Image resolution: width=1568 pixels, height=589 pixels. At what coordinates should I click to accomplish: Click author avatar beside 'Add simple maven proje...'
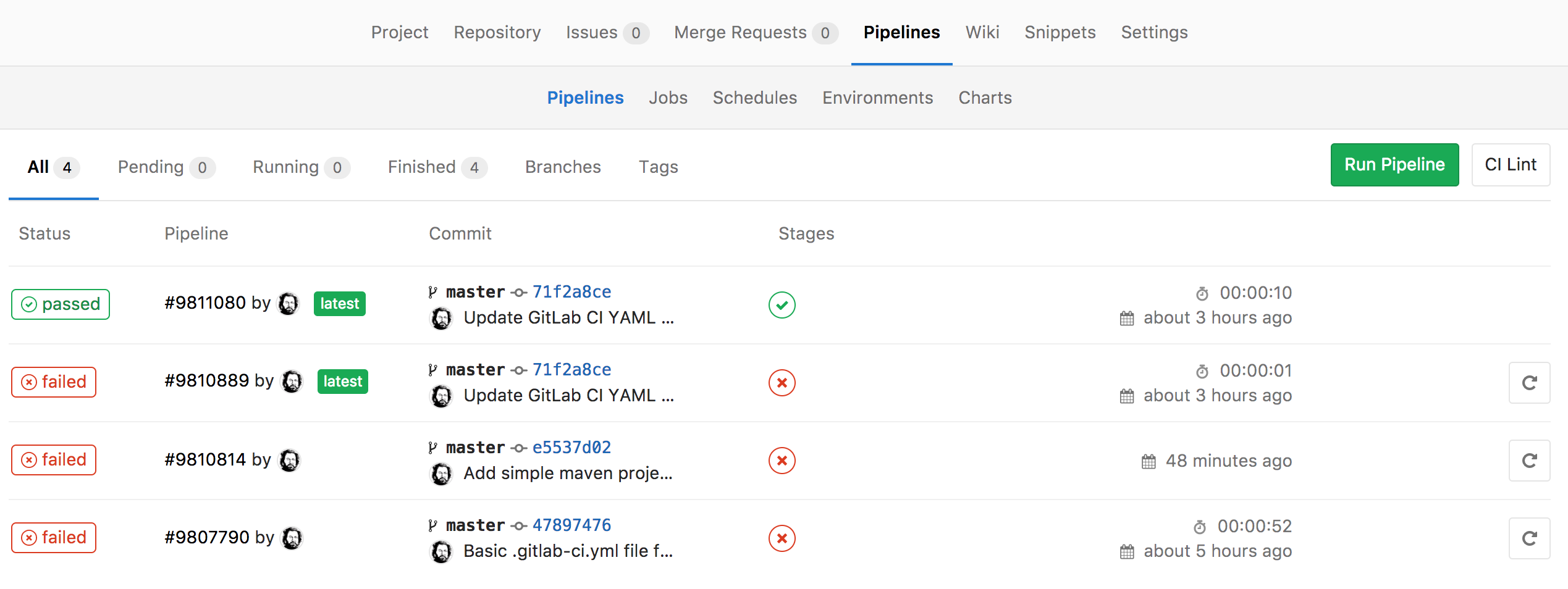440,474
